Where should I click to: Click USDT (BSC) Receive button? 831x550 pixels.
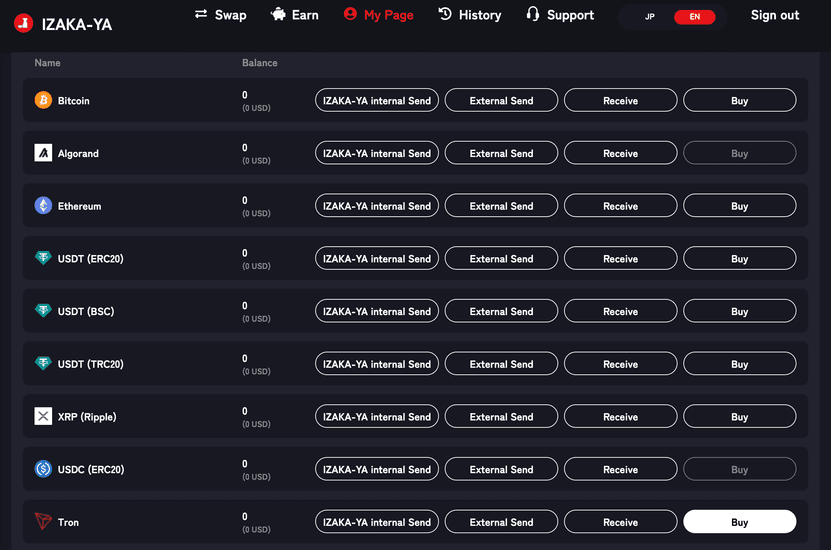click(x=621, y=311)
